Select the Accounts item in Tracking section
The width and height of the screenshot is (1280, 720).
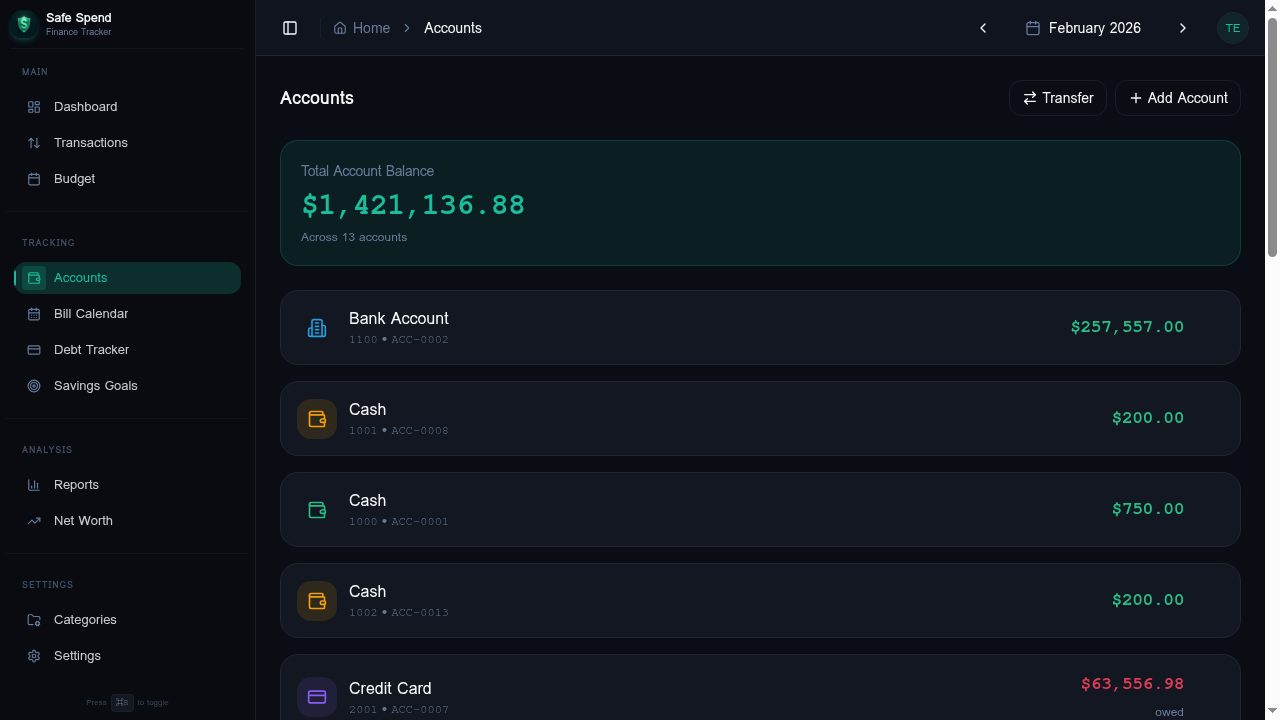(80, 277)
